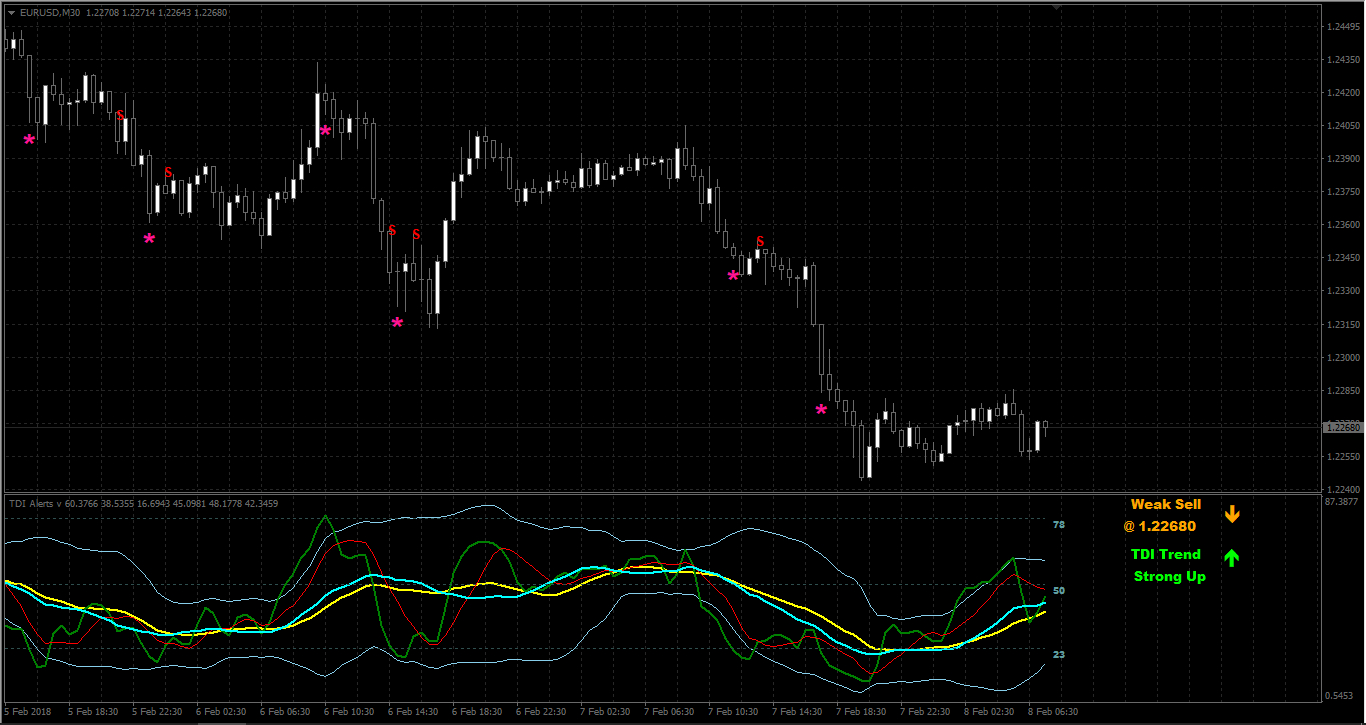Click the Strong Up trend text

pos(1170,576)
